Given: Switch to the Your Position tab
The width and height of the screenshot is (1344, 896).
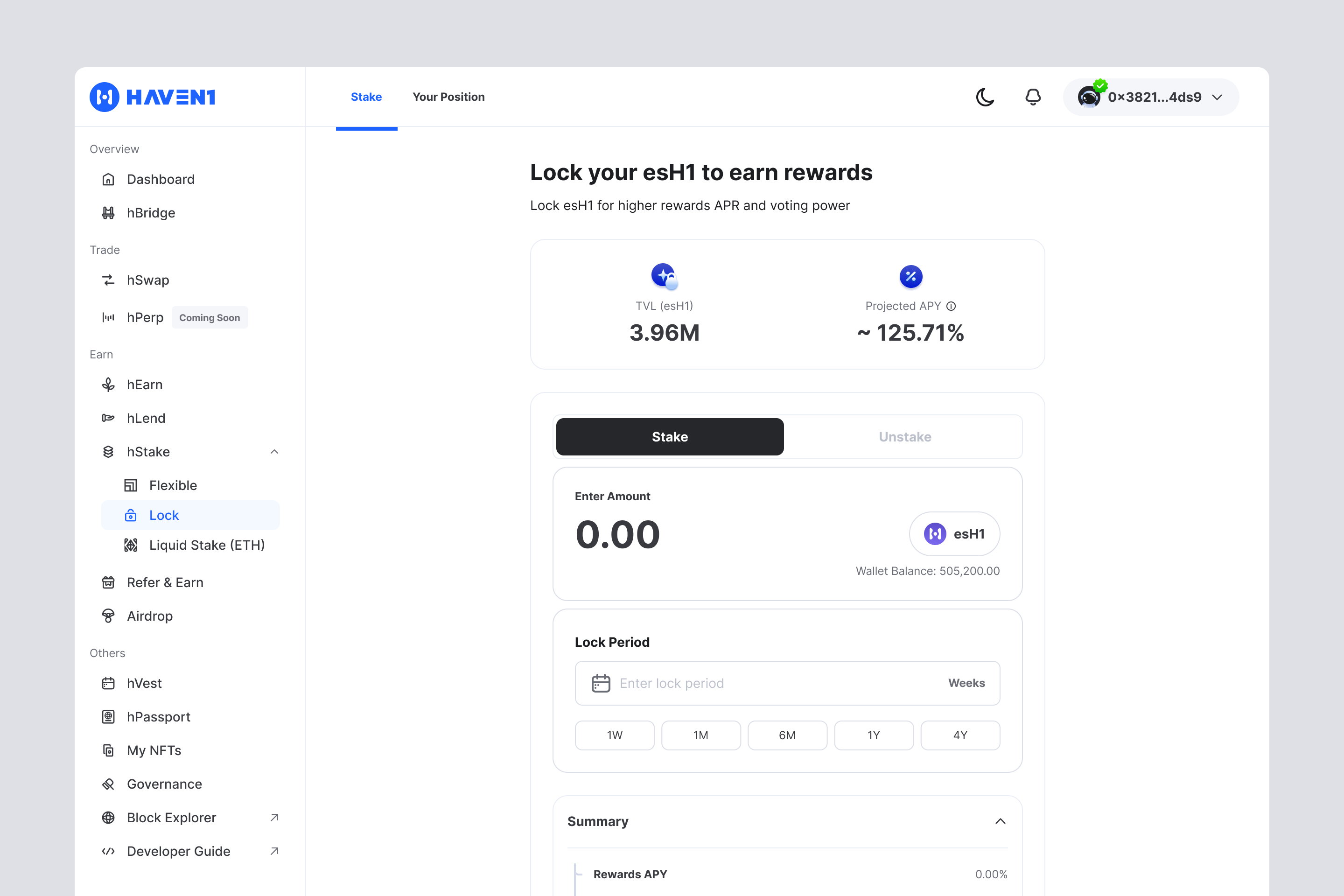Looking at the screenshot, I should tap(448, 97).
